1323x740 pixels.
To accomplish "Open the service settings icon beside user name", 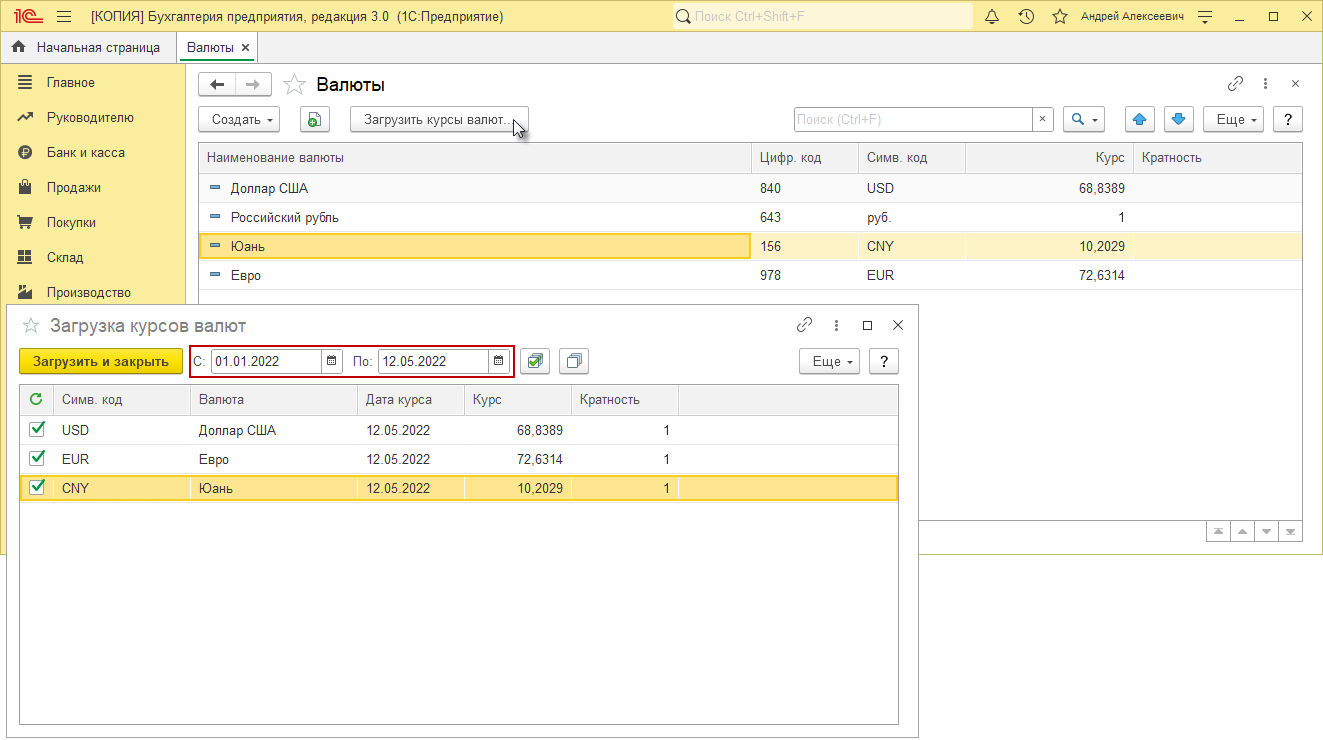I will pyautogui.click(x=1205, y=17).
